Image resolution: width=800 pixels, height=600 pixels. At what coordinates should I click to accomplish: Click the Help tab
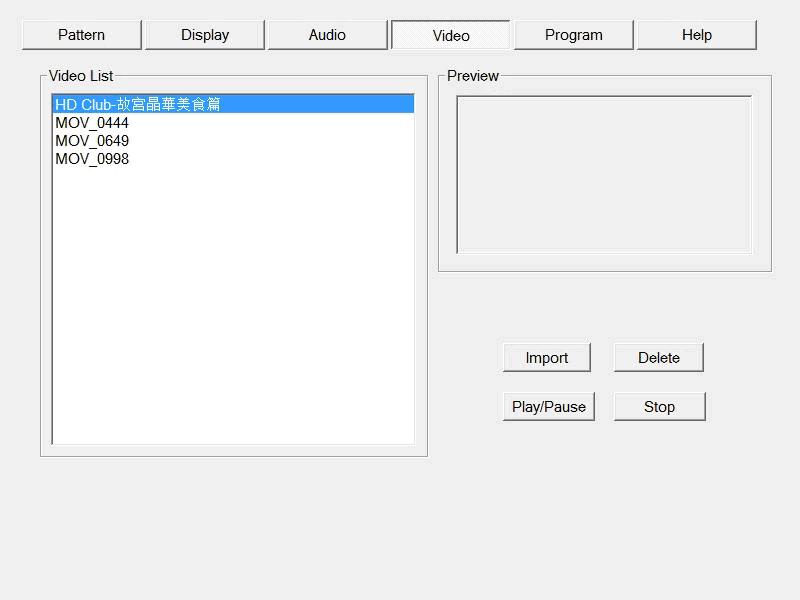[x=697, y=35]
